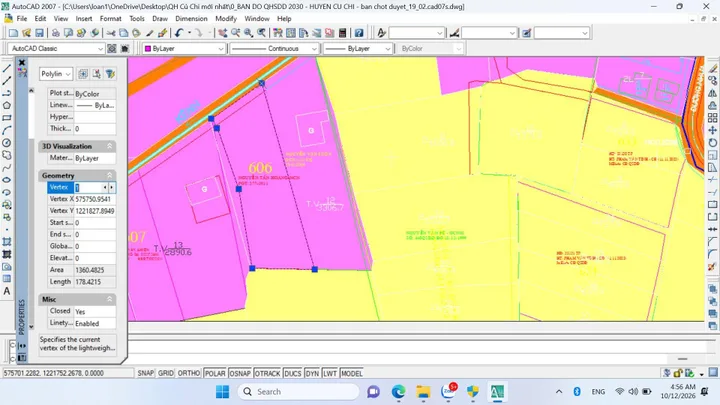720x405 pixels.
Task: Open Microsoft Edge from the taskbar
Action: tap(398, 392)
